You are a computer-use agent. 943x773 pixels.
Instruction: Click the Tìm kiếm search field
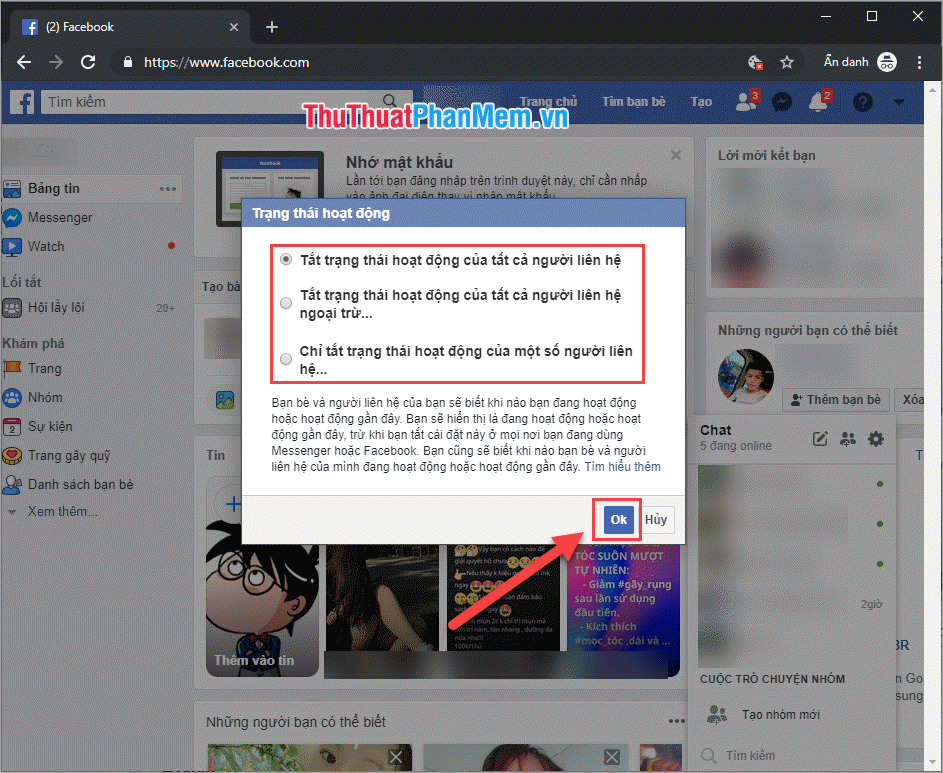click(200, 101)
